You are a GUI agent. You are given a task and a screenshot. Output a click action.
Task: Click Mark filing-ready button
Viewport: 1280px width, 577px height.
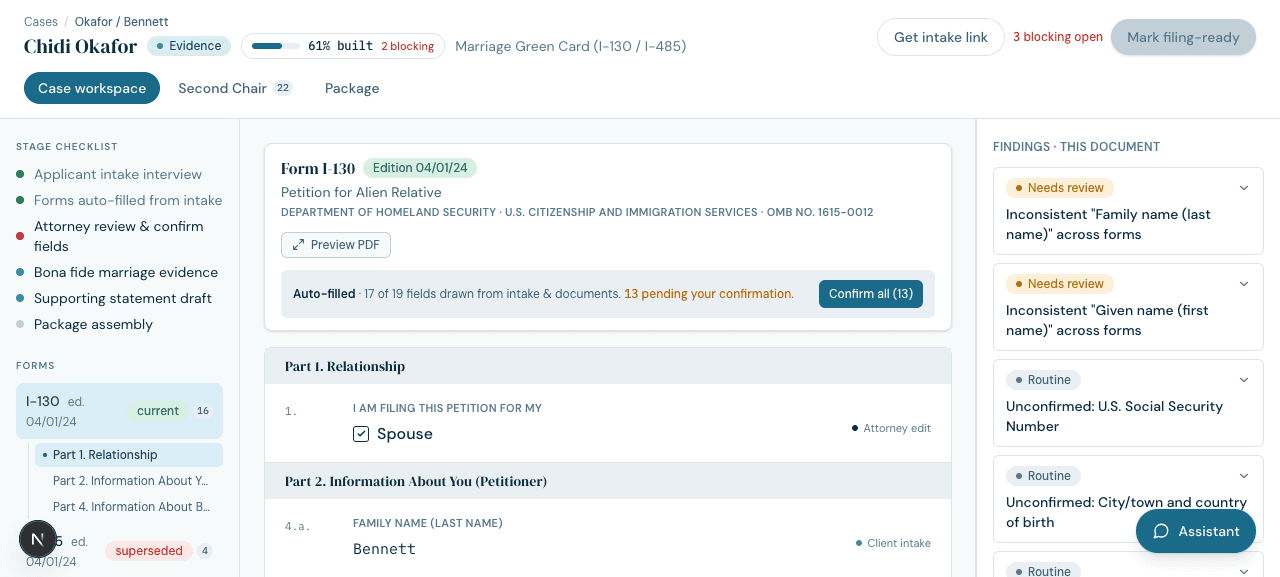tap(1183, 37)
